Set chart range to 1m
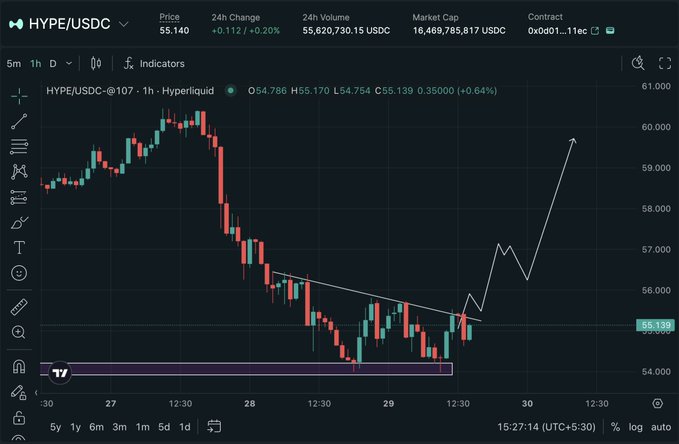The image size is (679, 444). point(142,427)
